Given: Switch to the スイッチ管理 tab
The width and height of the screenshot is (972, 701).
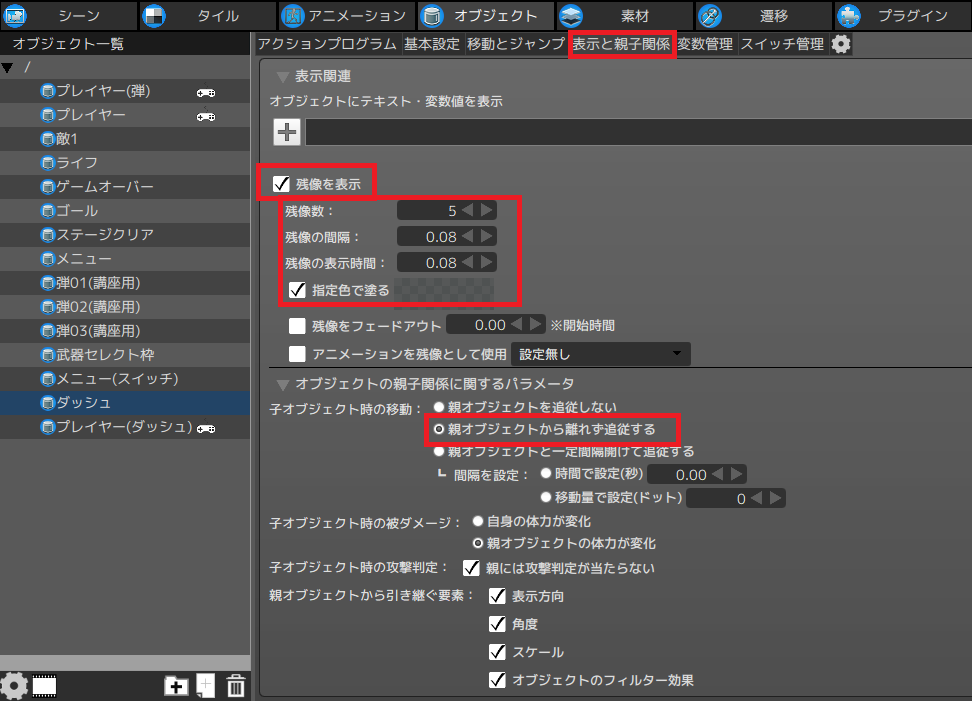Looking at the screenshot, I should coord(783,44).
